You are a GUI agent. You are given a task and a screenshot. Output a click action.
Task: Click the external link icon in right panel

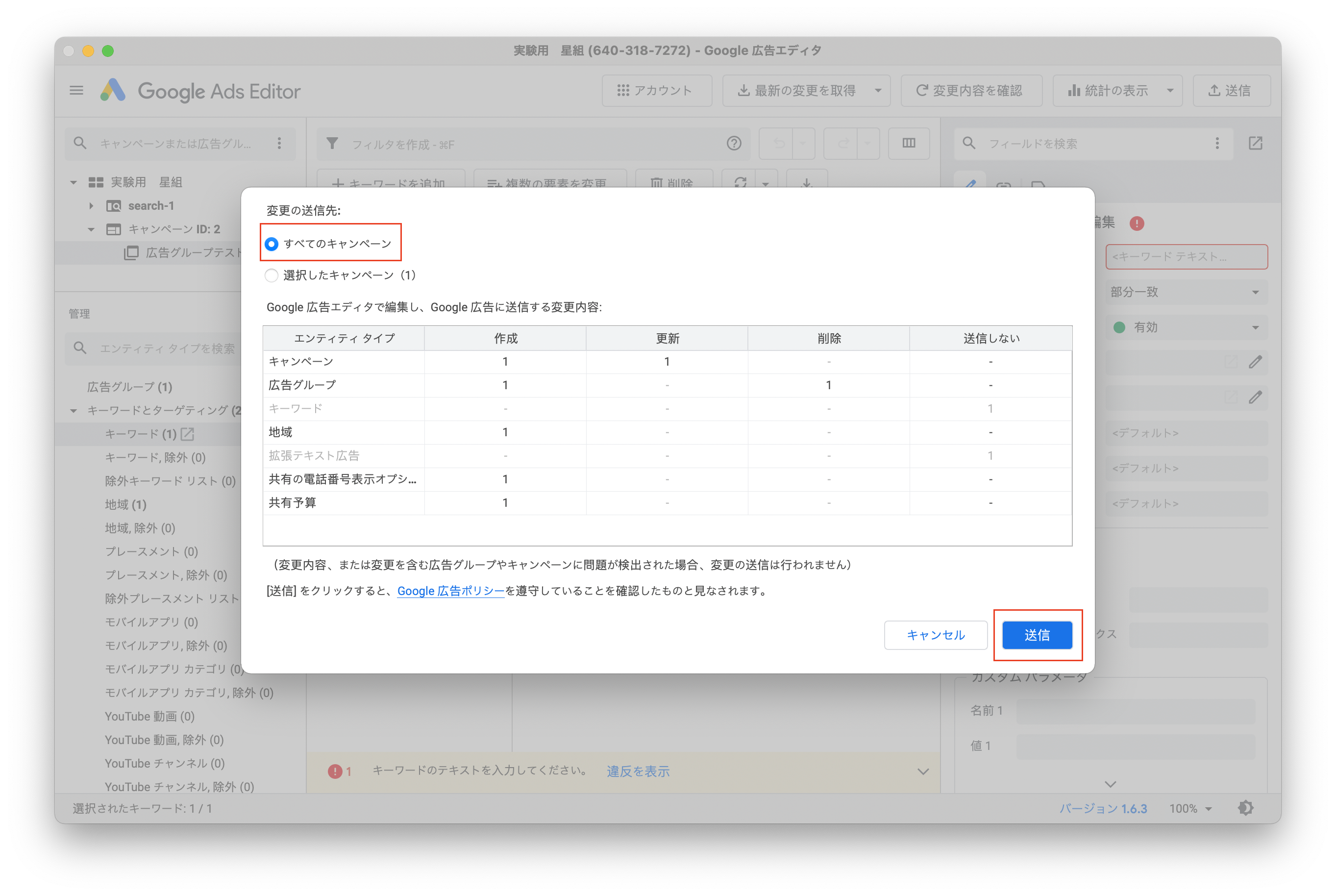(x=1256, y=144)
